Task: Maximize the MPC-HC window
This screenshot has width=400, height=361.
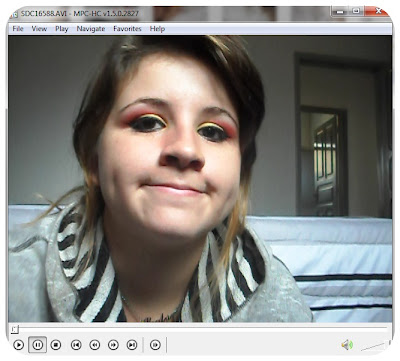Action: click(x=356, y=12)
